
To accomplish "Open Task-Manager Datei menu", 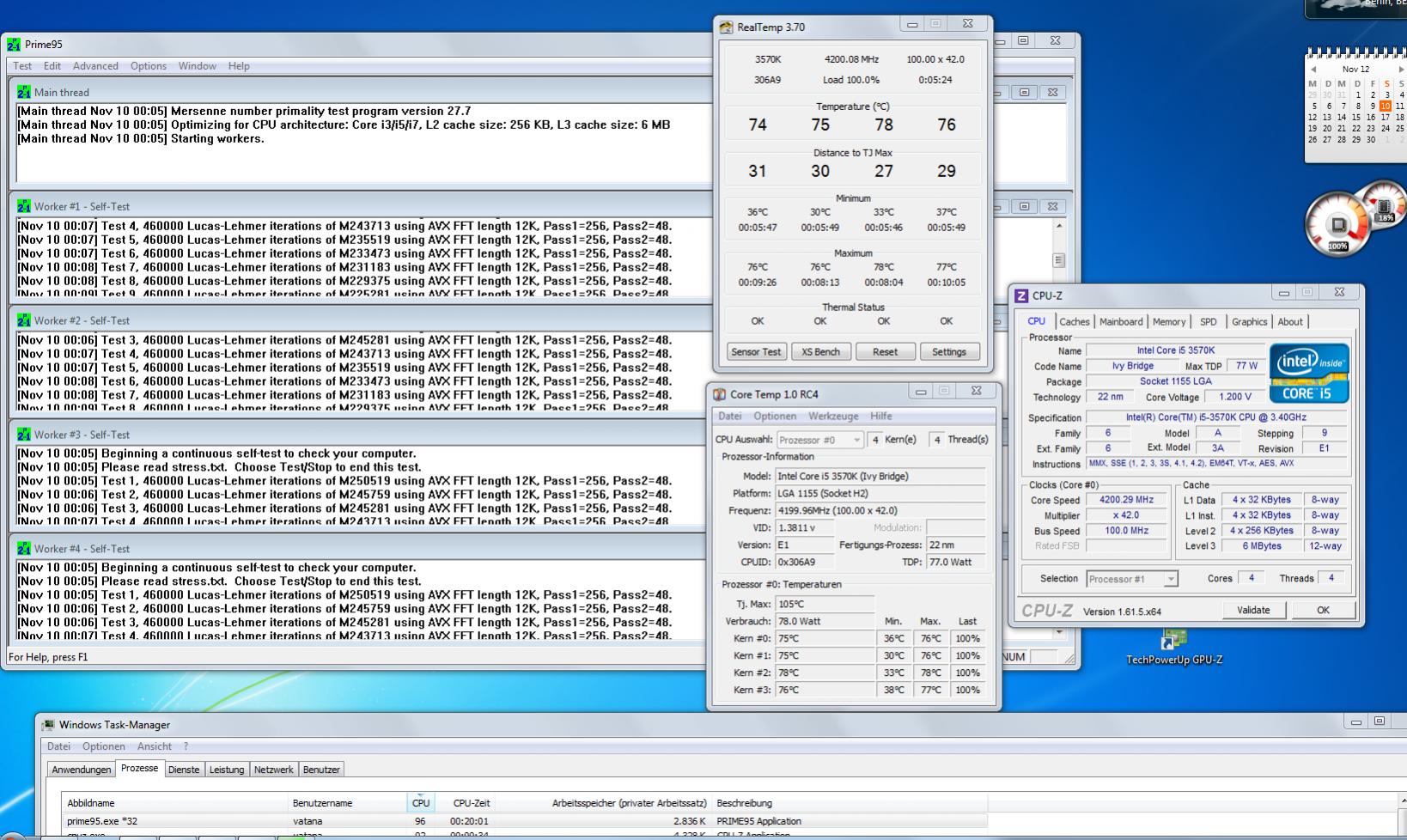I will click(x=58, y=747).
